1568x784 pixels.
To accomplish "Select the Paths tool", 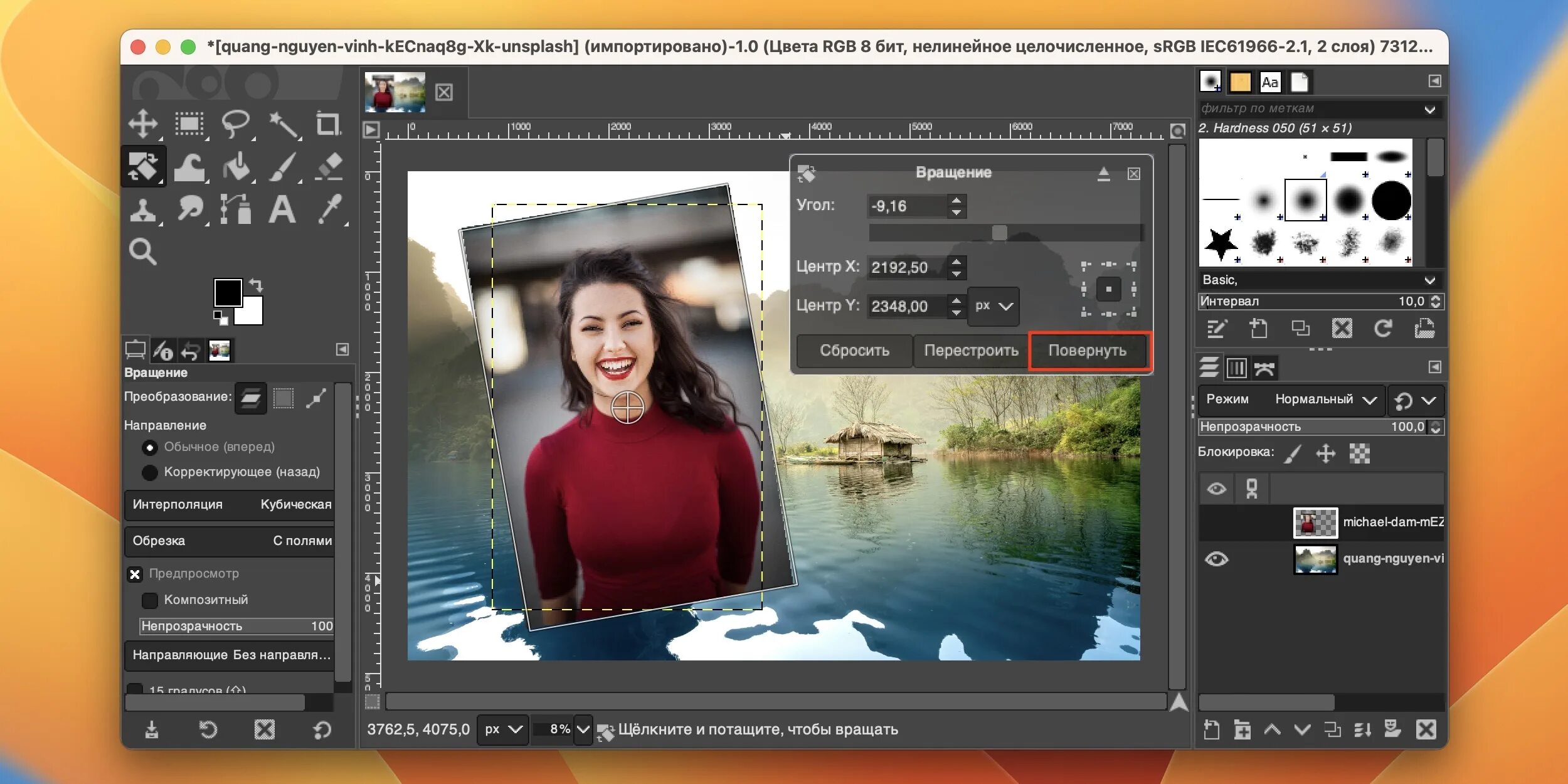I will [236, 209].
